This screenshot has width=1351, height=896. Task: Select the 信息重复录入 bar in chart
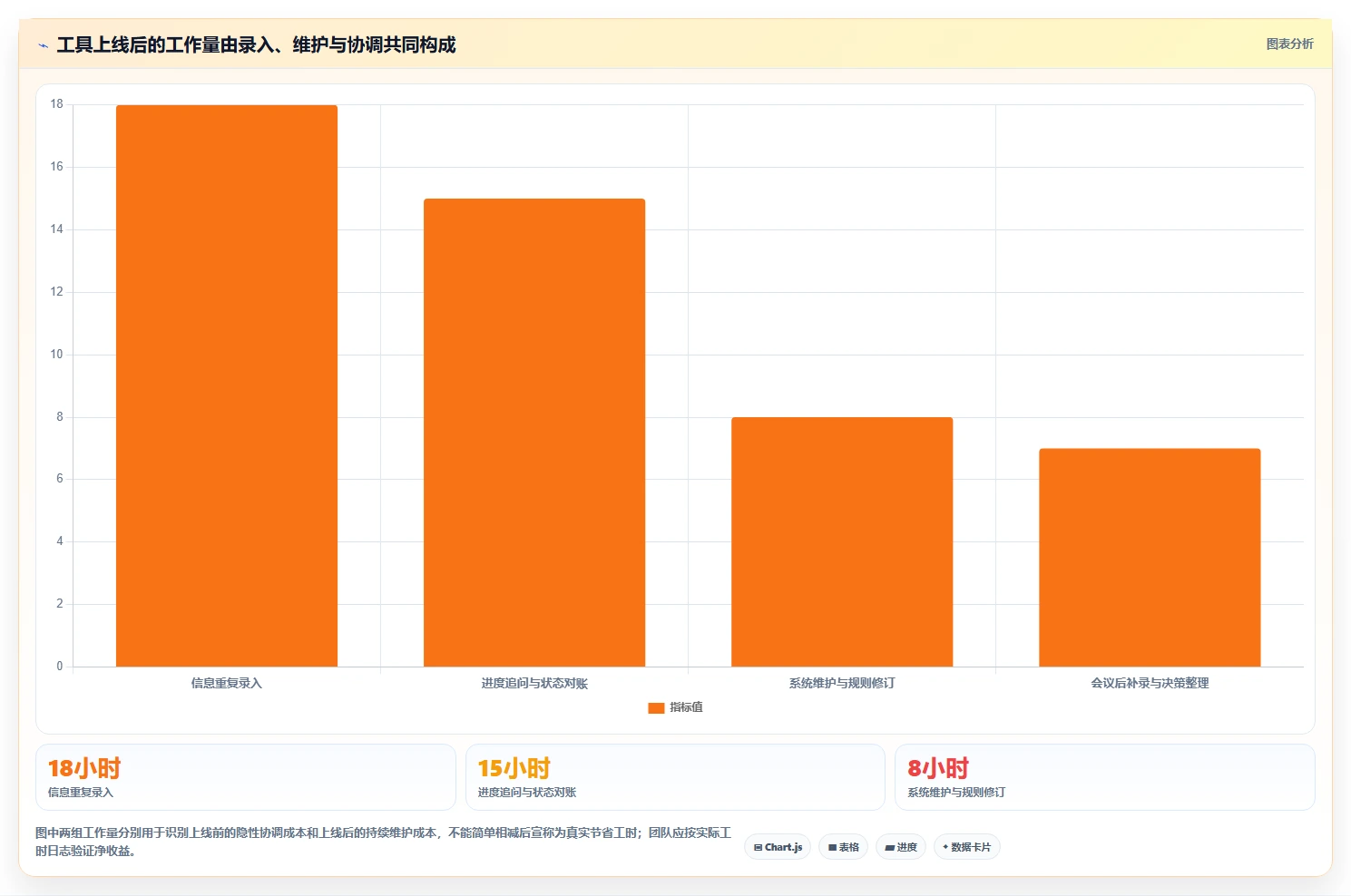pos(227,385)
